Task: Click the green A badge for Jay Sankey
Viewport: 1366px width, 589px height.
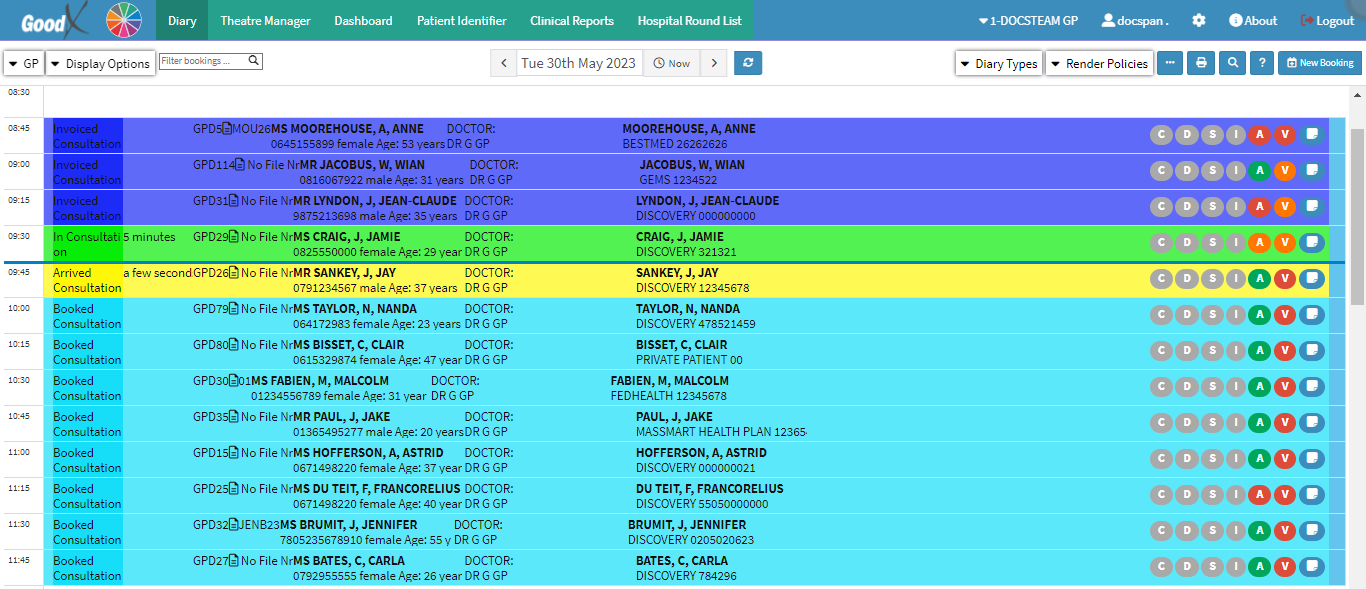Action: pos(1260,279)
